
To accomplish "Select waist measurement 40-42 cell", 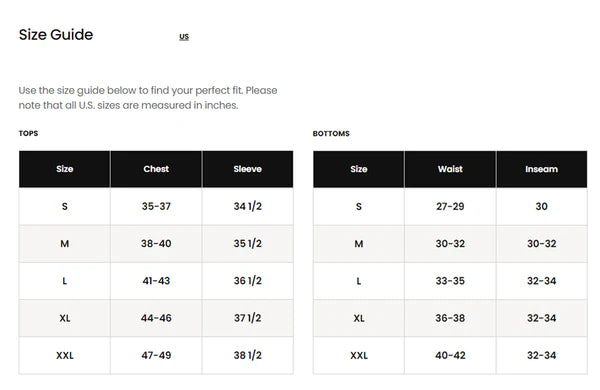I will point(450,355).
